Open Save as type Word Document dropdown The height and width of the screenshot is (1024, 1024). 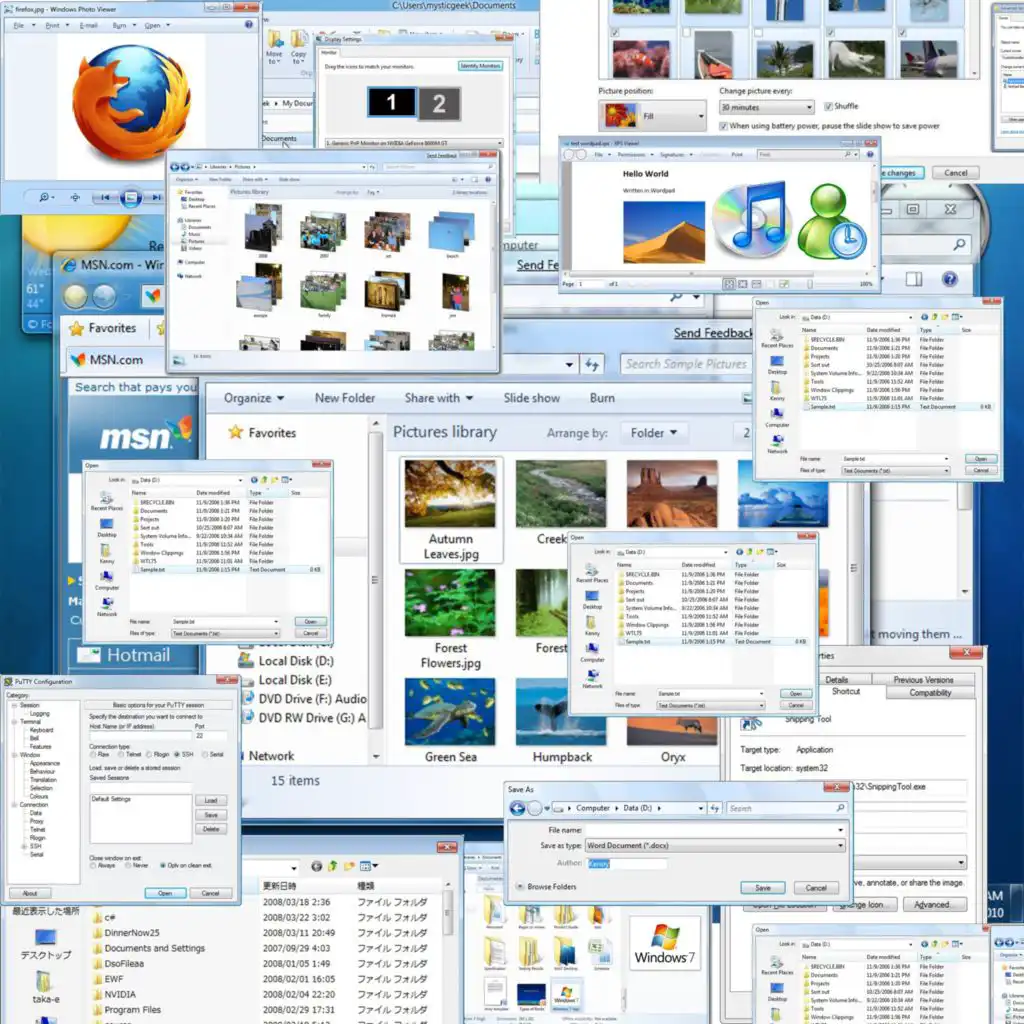pyautogui.click(x=714, y=846)
